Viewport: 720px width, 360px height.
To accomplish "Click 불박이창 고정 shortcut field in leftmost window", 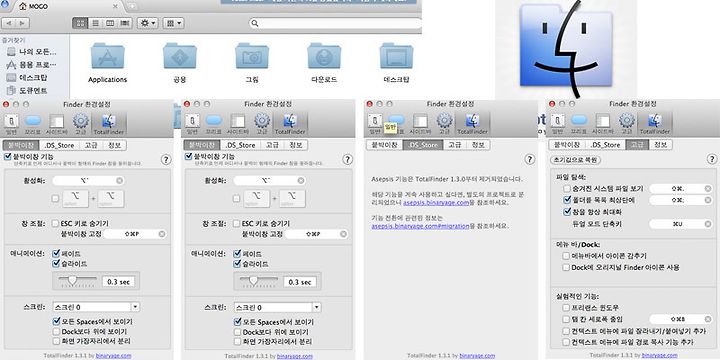I will 135,234.
